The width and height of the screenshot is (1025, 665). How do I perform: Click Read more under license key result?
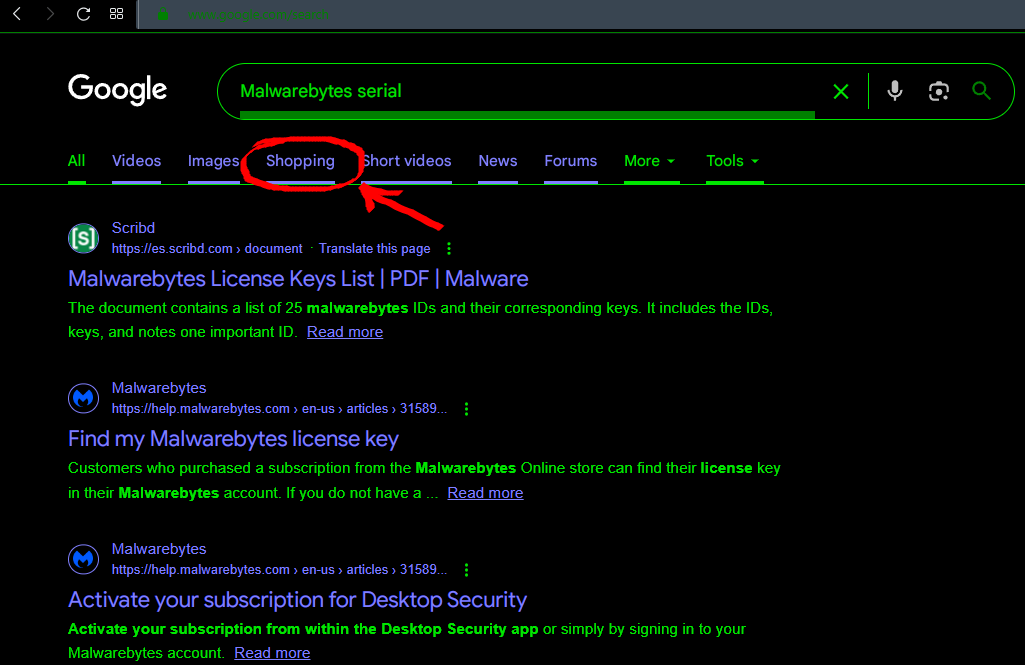click(485, 493)
